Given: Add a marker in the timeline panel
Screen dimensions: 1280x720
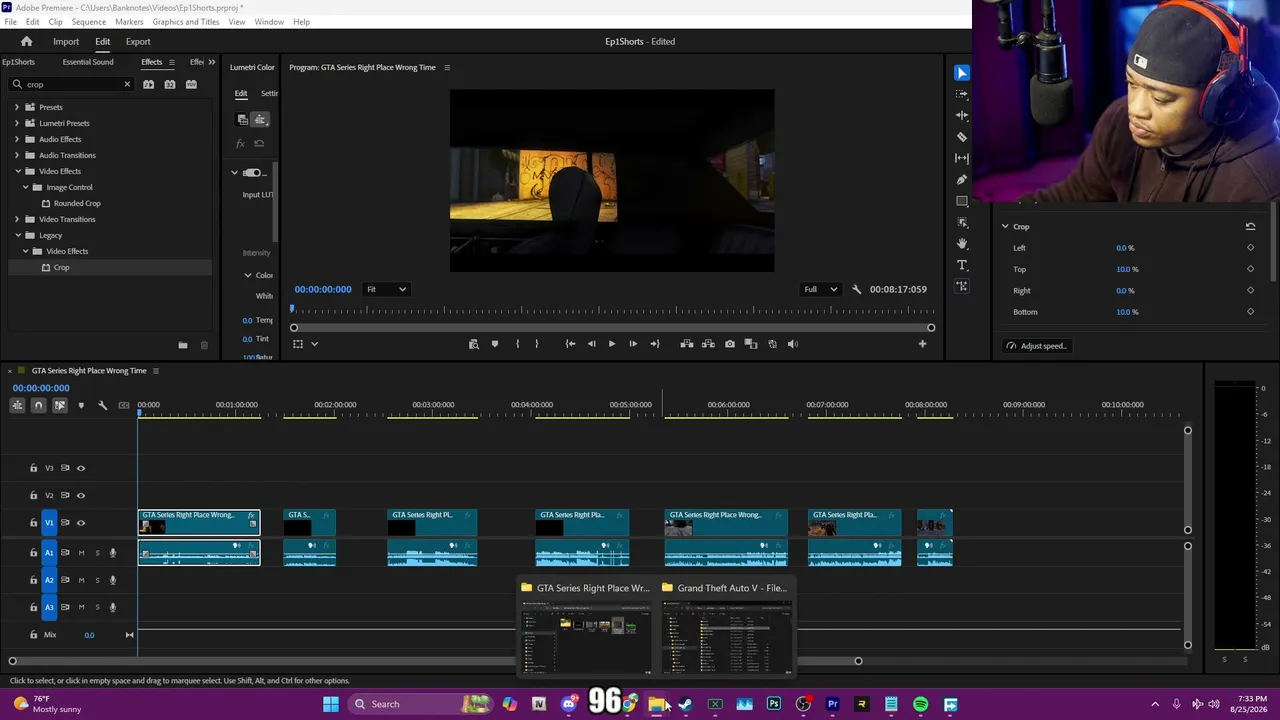Looking at the screenshot, I should pos(81,405).
